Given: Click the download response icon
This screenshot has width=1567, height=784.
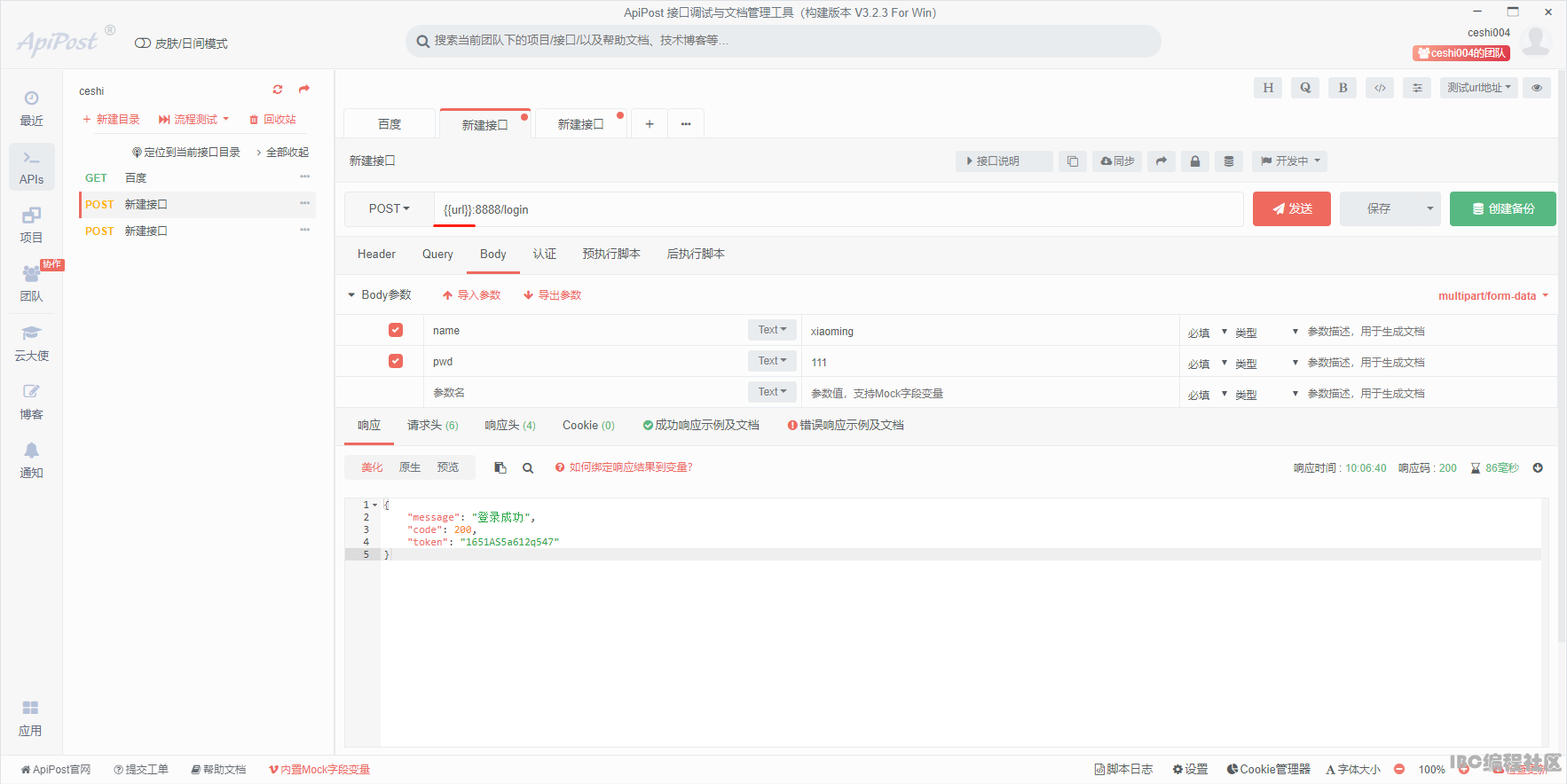Looking at the screenshot, I should [x=1538, y=467].
